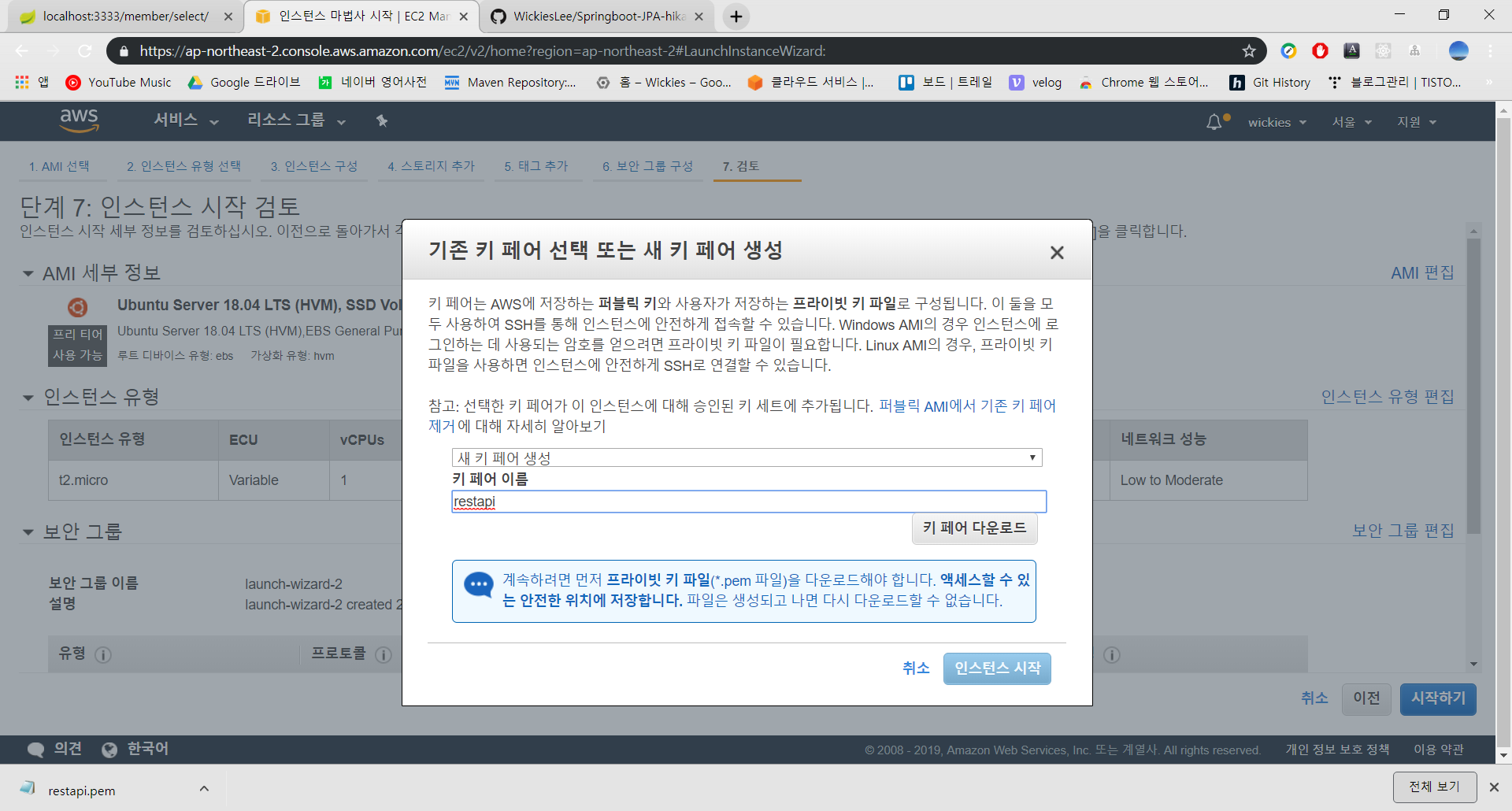The width and height of the screenshot is (1512, 811).
Task: Open the downloaded restapi.pem file
Action: pyautogui.click(x=81, y=791)
